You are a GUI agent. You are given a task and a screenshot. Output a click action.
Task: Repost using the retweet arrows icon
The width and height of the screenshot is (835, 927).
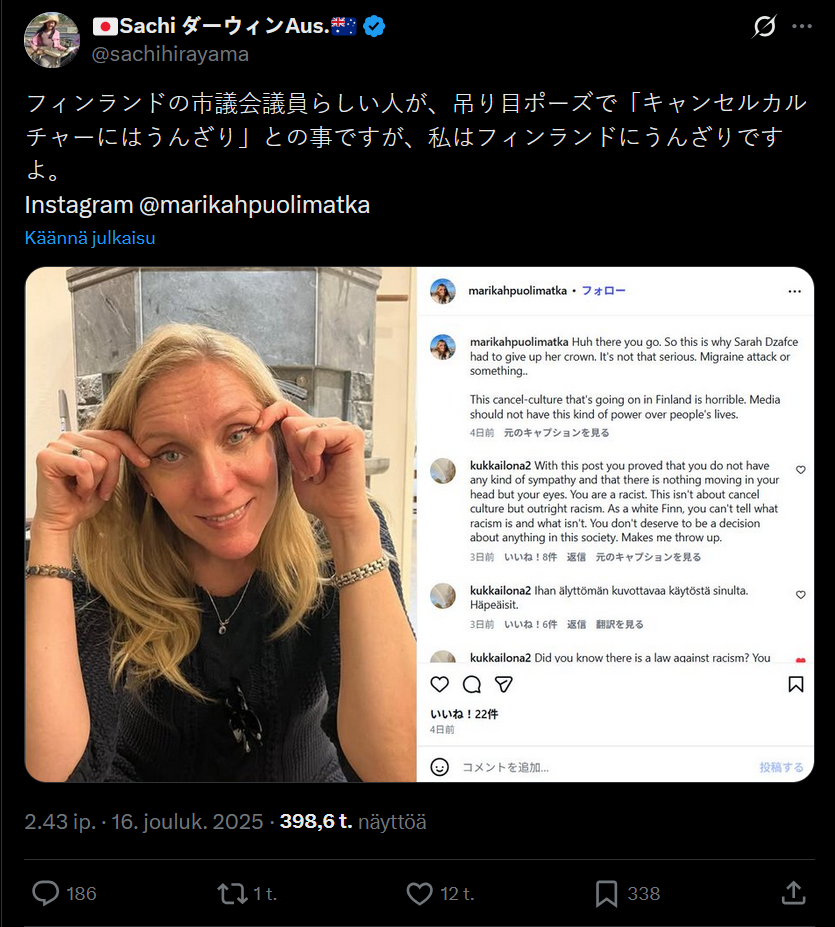pyautogui.click(x=232, y=893)
